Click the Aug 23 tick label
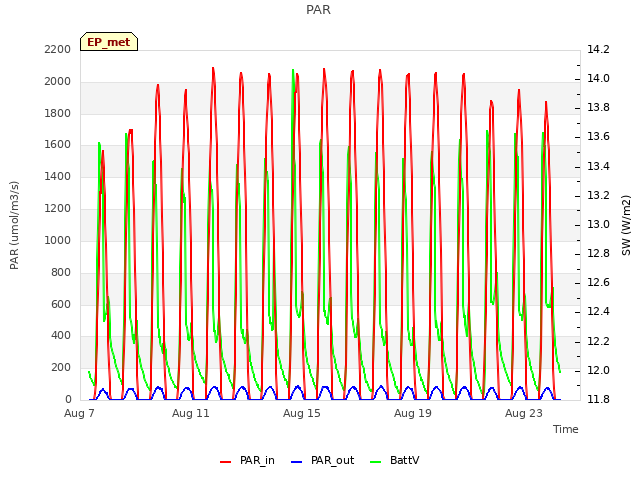 pos(524,413)
